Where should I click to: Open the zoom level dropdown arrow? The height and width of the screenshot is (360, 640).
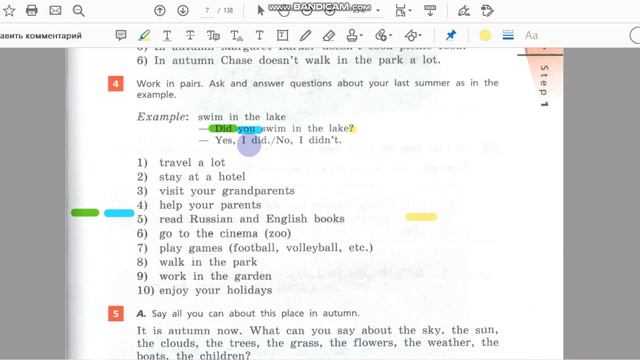coord(378,11)
